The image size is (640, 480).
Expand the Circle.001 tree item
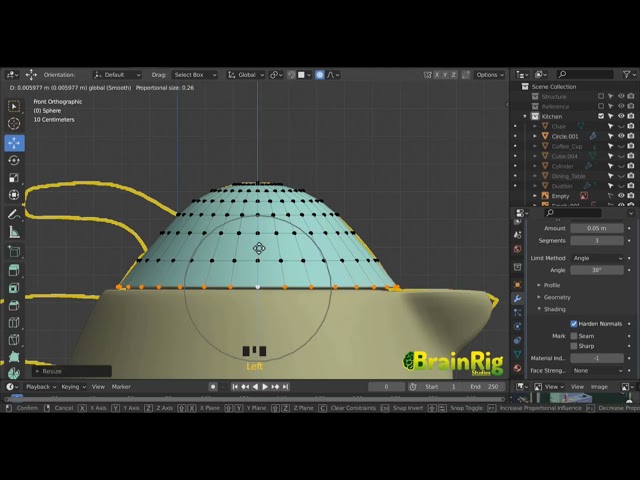point(535,136)
